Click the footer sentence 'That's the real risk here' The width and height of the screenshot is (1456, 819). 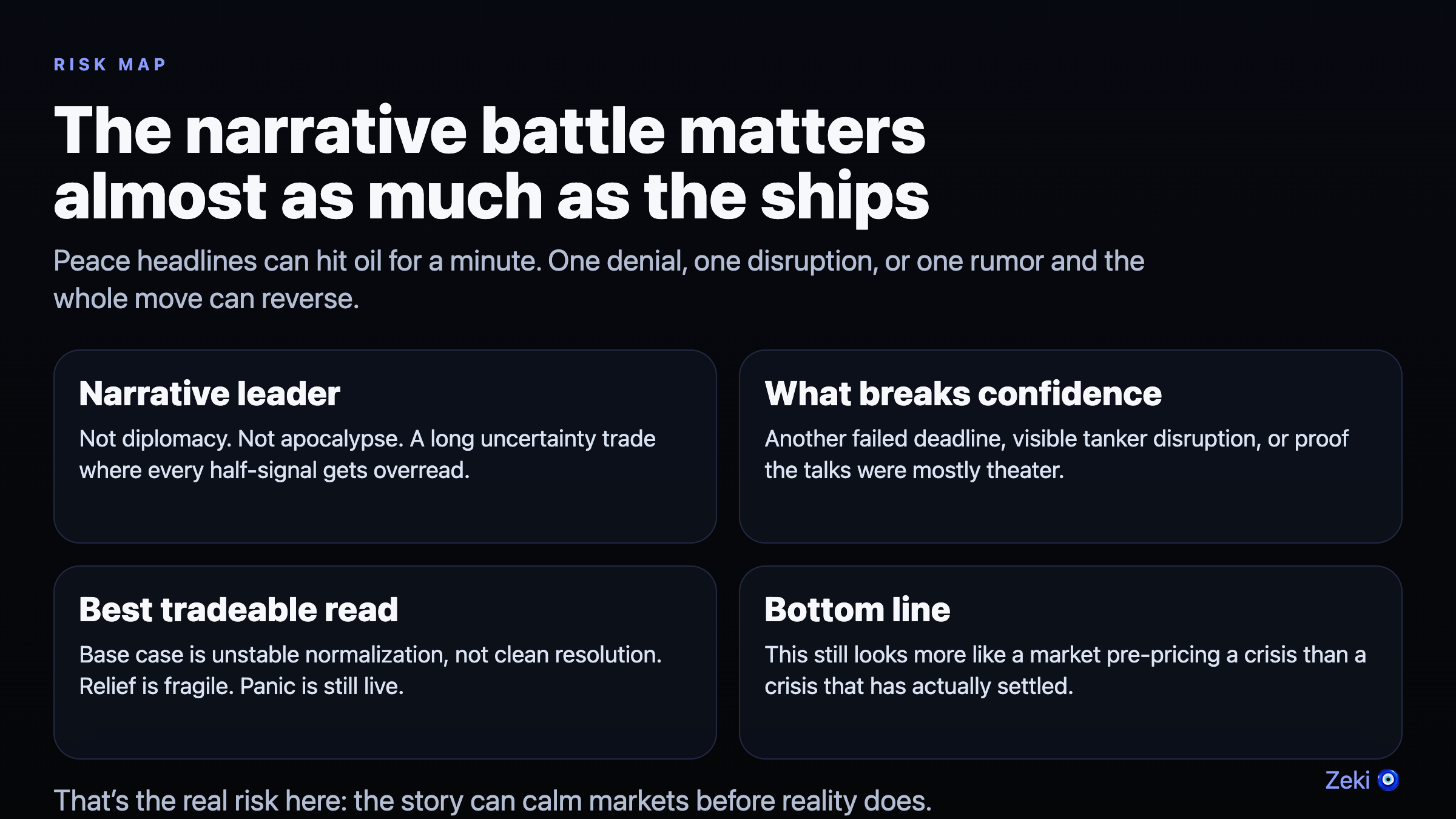(x=492, y=801)
